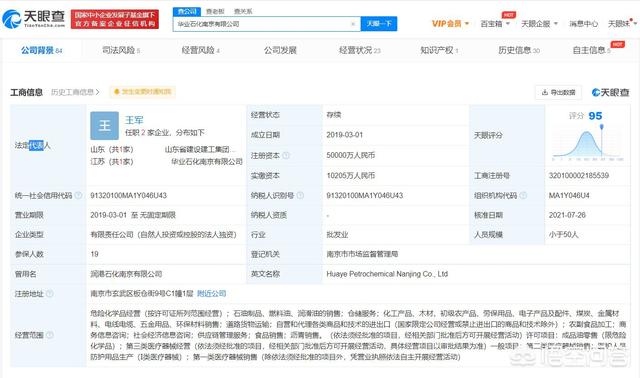640x378 pixels.
Task: Select the 查关系 search tab
Action: pos(243,11)
